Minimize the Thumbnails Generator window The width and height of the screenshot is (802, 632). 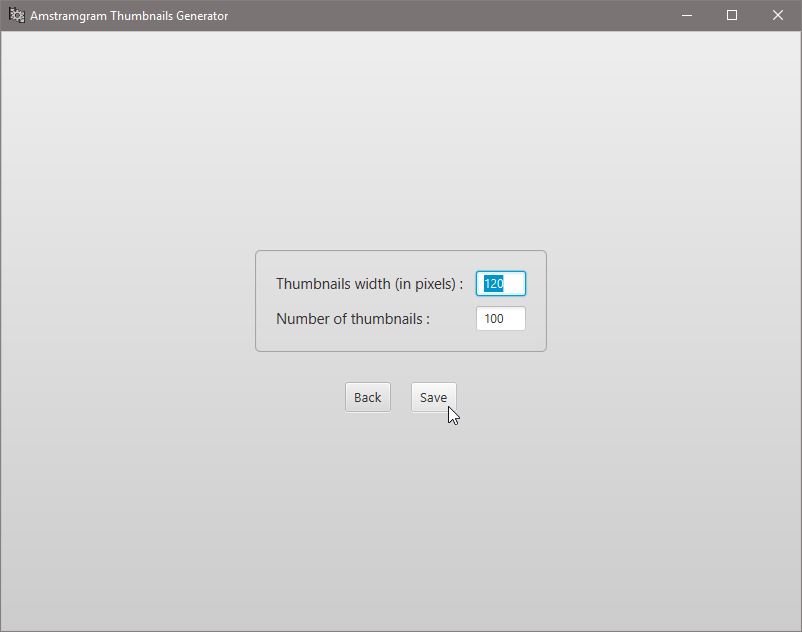pos(687,15)
